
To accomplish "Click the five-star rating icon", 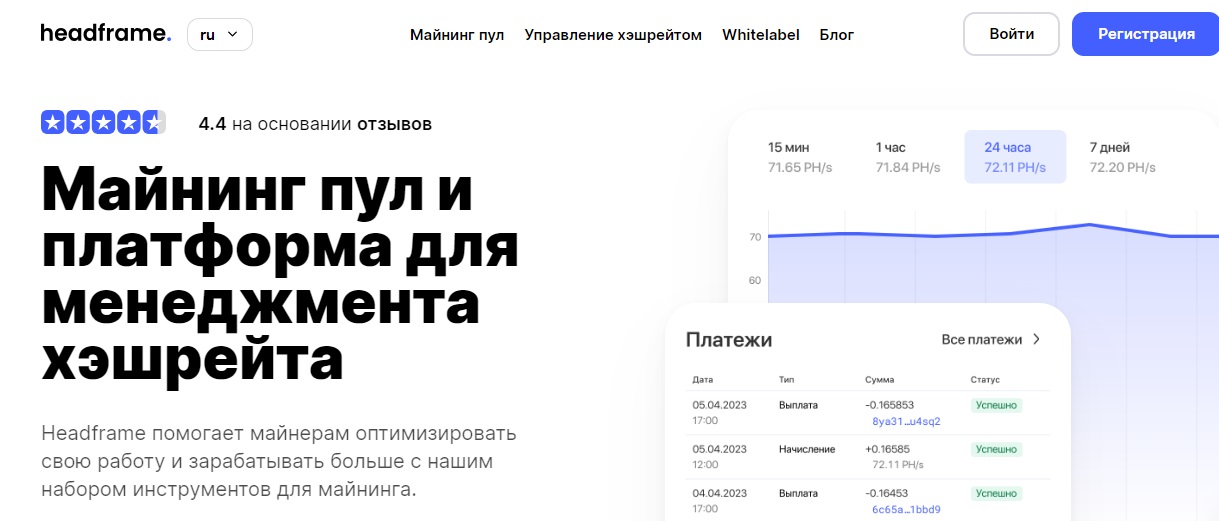I will click(x=103, y=123).
